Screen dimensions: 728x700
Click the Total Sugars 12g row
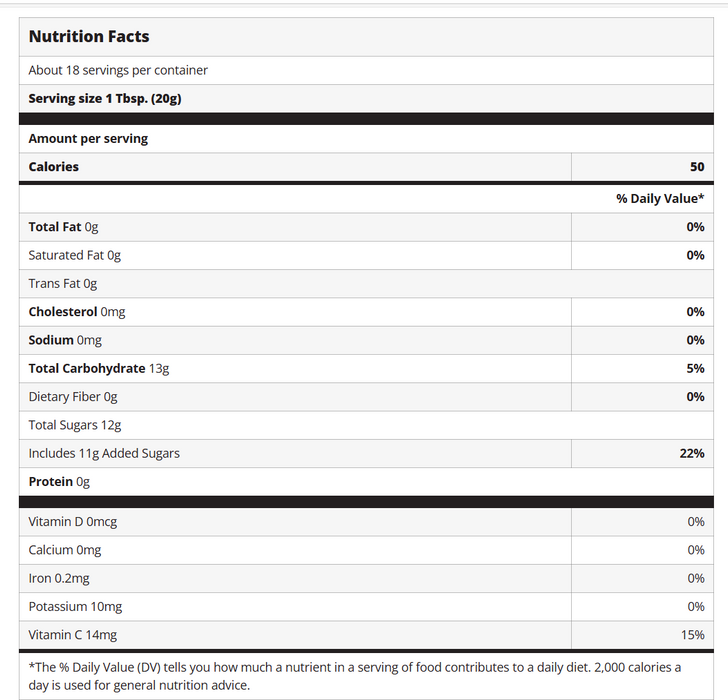[x=75, y=425]
